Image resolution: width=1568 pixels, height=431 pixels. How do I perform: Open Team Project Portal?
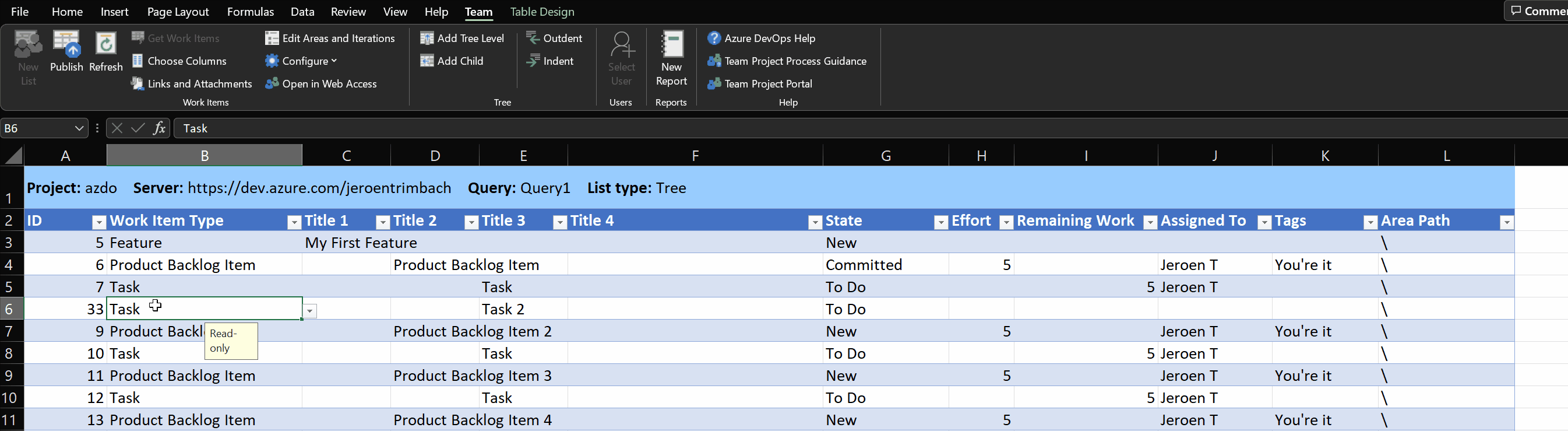click(x=760, y=83)
